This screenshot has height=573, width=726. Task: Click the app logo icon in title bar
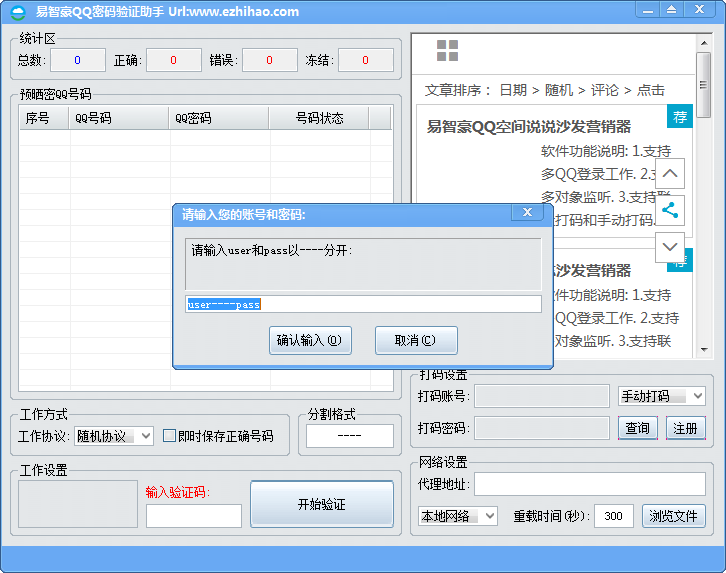18,12
